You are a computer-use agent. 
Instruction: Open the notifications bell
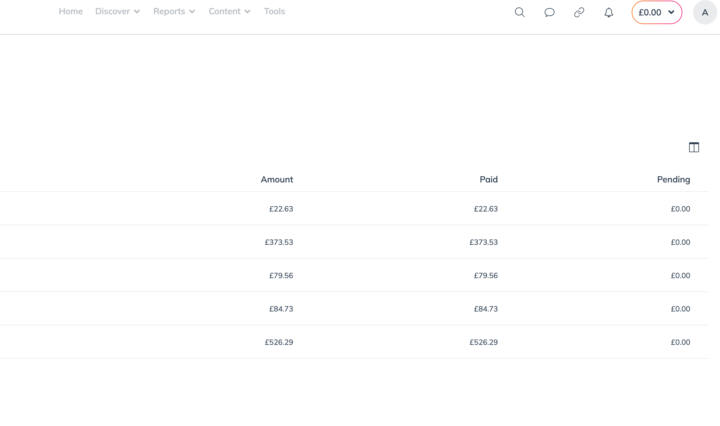click(x=609, y=12)
